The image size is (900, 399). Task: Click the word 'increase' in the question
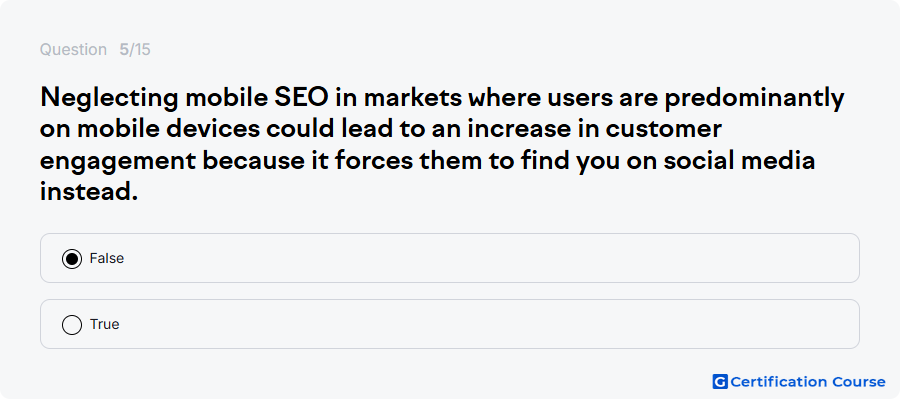click(x=520, y=130)
